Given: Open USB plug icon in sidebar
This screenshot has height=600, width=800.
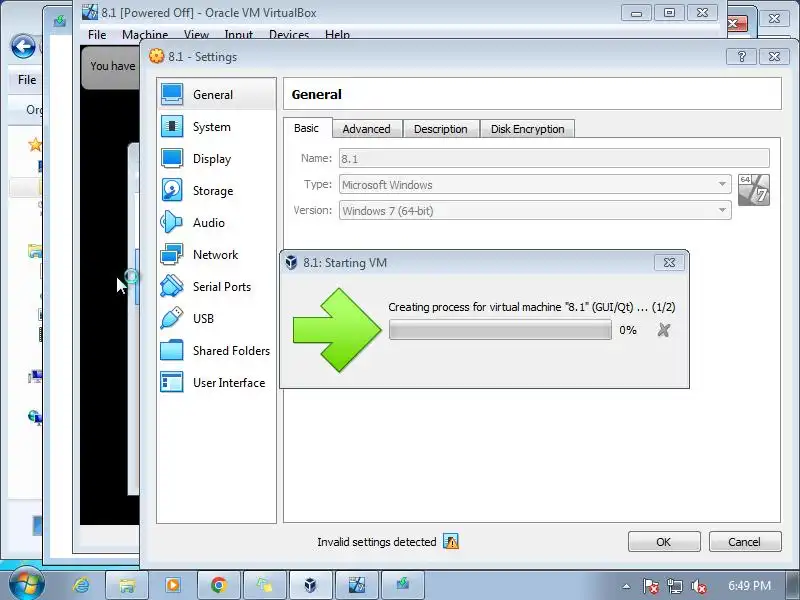Looking at the screenshot, I should pos(172,318).
